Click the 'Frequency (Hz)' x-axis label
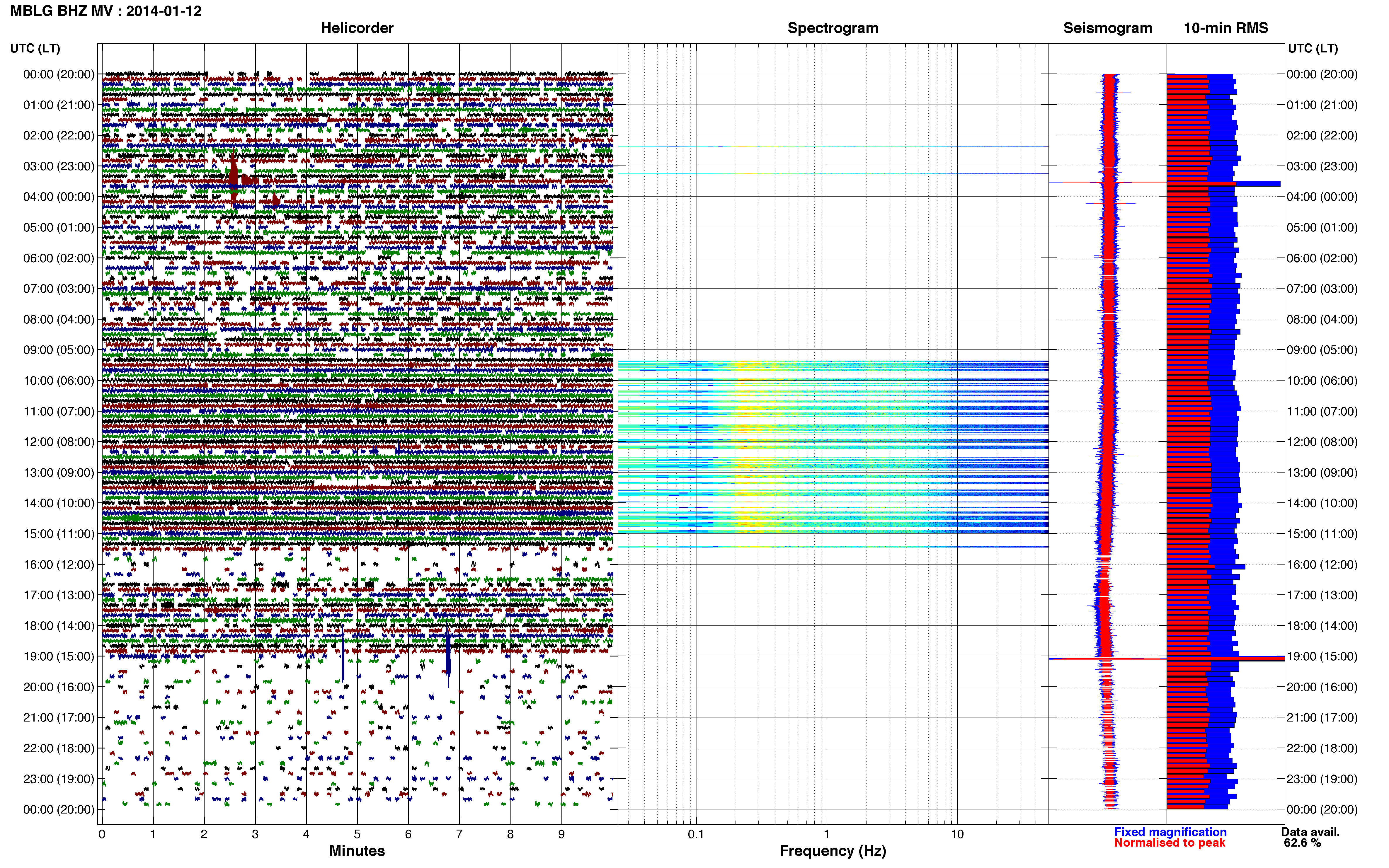 point(833,851)
